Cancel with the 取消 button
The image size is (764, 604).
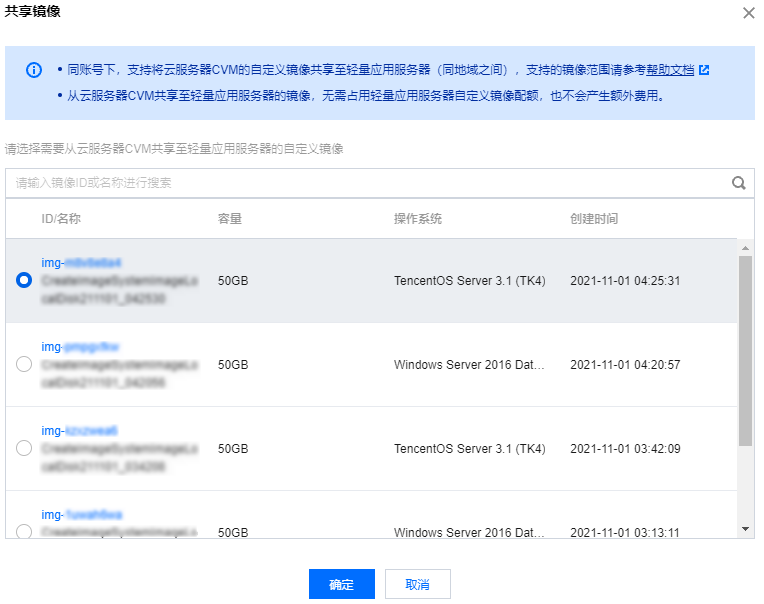(418, 584)
